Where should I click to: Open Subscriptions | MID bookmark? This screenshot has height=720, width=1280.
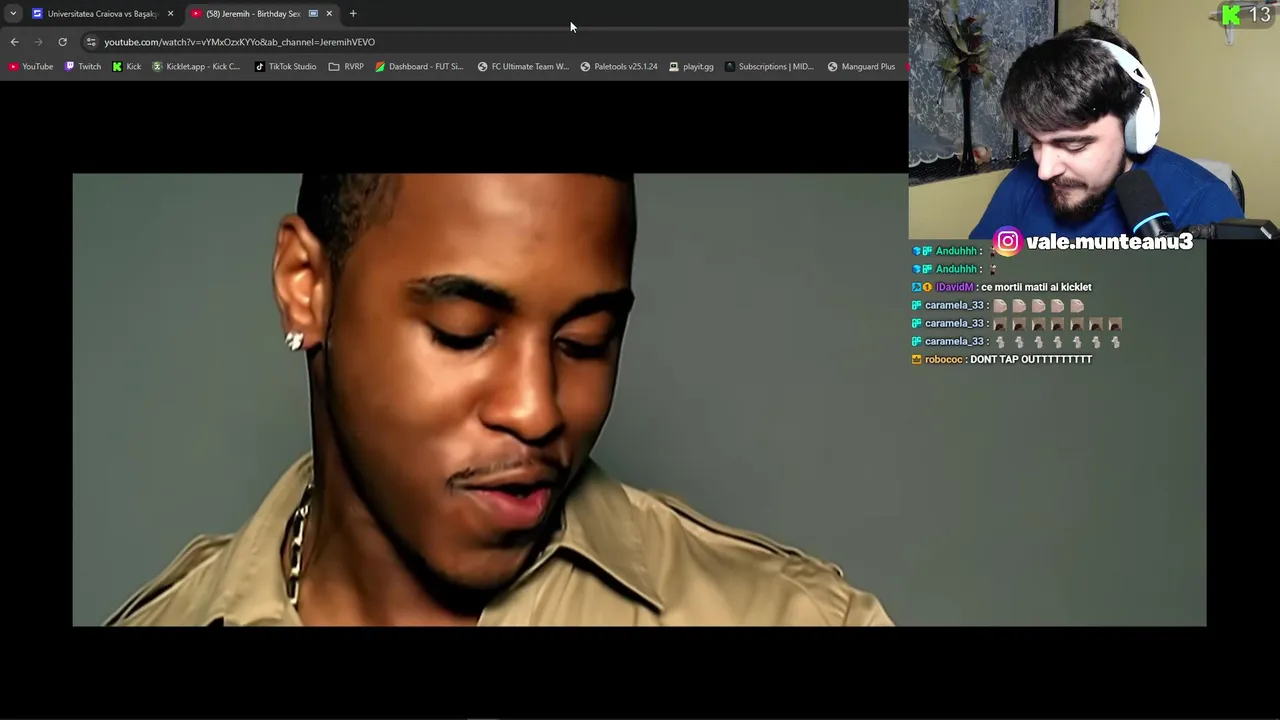769,67
